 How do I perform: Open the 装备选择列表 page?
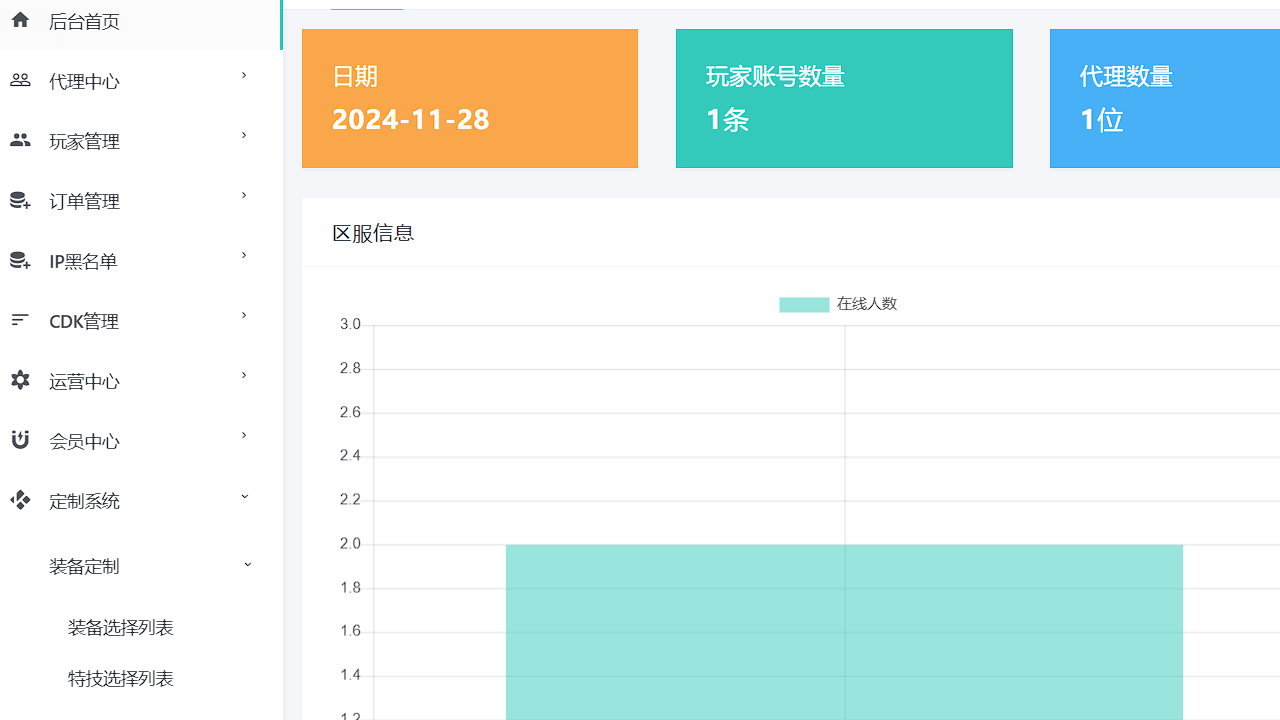[x=120, y=626]
